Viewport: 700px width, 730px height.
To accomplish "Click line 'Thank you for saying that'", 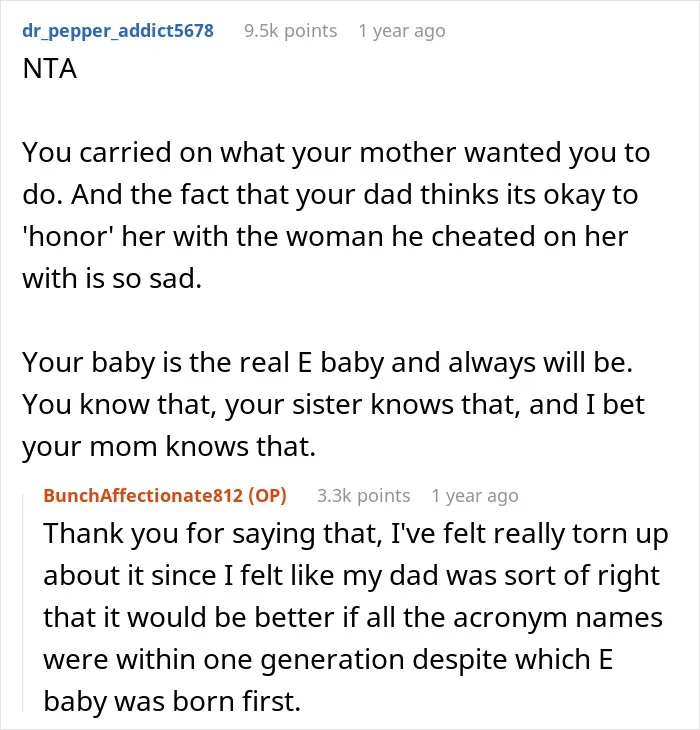I will pyautogui.click(x=356, y=534).
